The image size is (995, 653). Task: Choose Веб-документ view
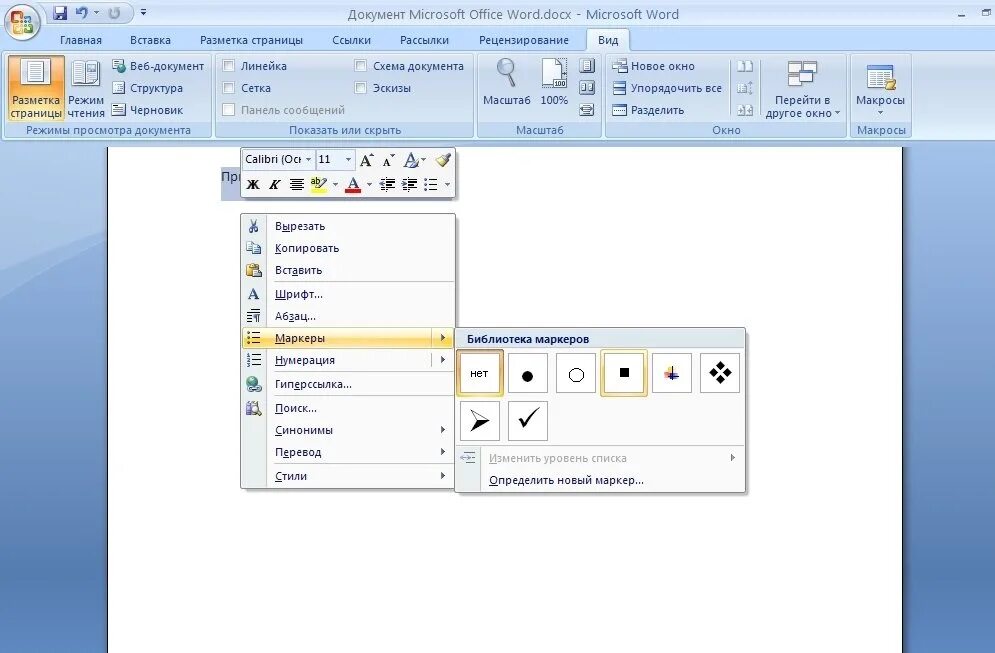(x=158, y=66)
